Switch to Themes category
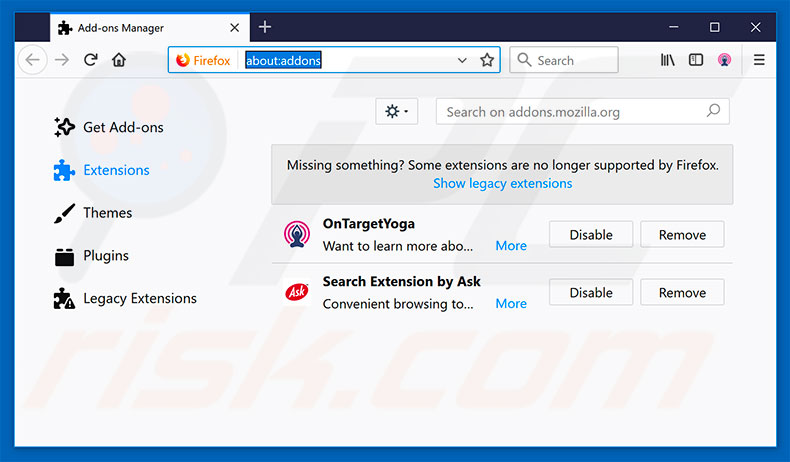This screenshot has width=790, height=462. 93,213
